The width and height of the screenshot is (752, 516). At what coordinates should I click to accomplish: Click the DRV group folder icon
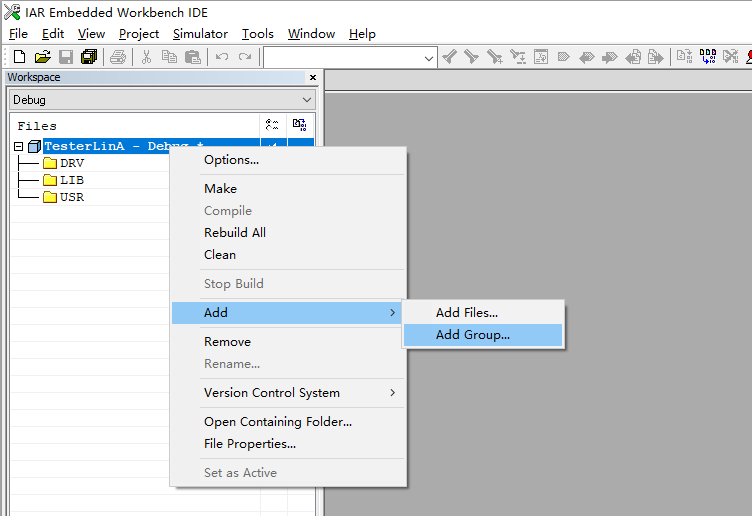[50, 163]
